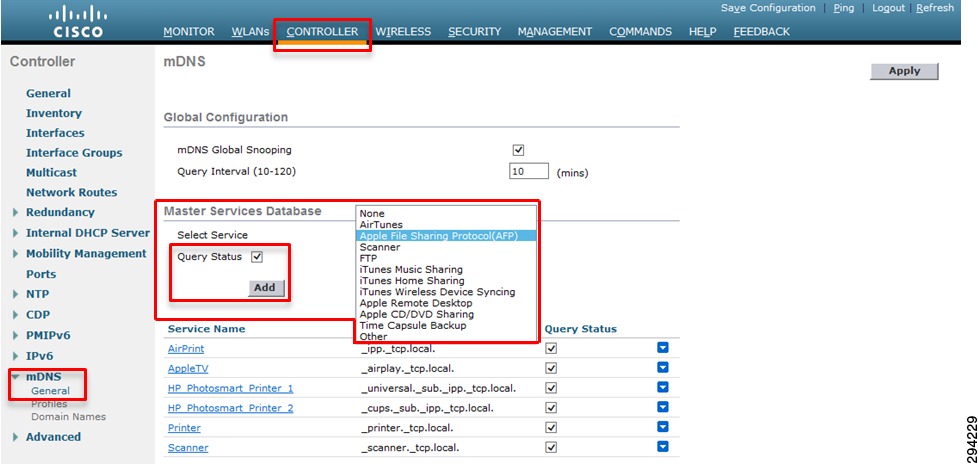Image resolution: width=978 pixels, height=464 pixels.
Task: Open HP_Photosmart_Printer_2 service link
Action: (x=231, y=408)
